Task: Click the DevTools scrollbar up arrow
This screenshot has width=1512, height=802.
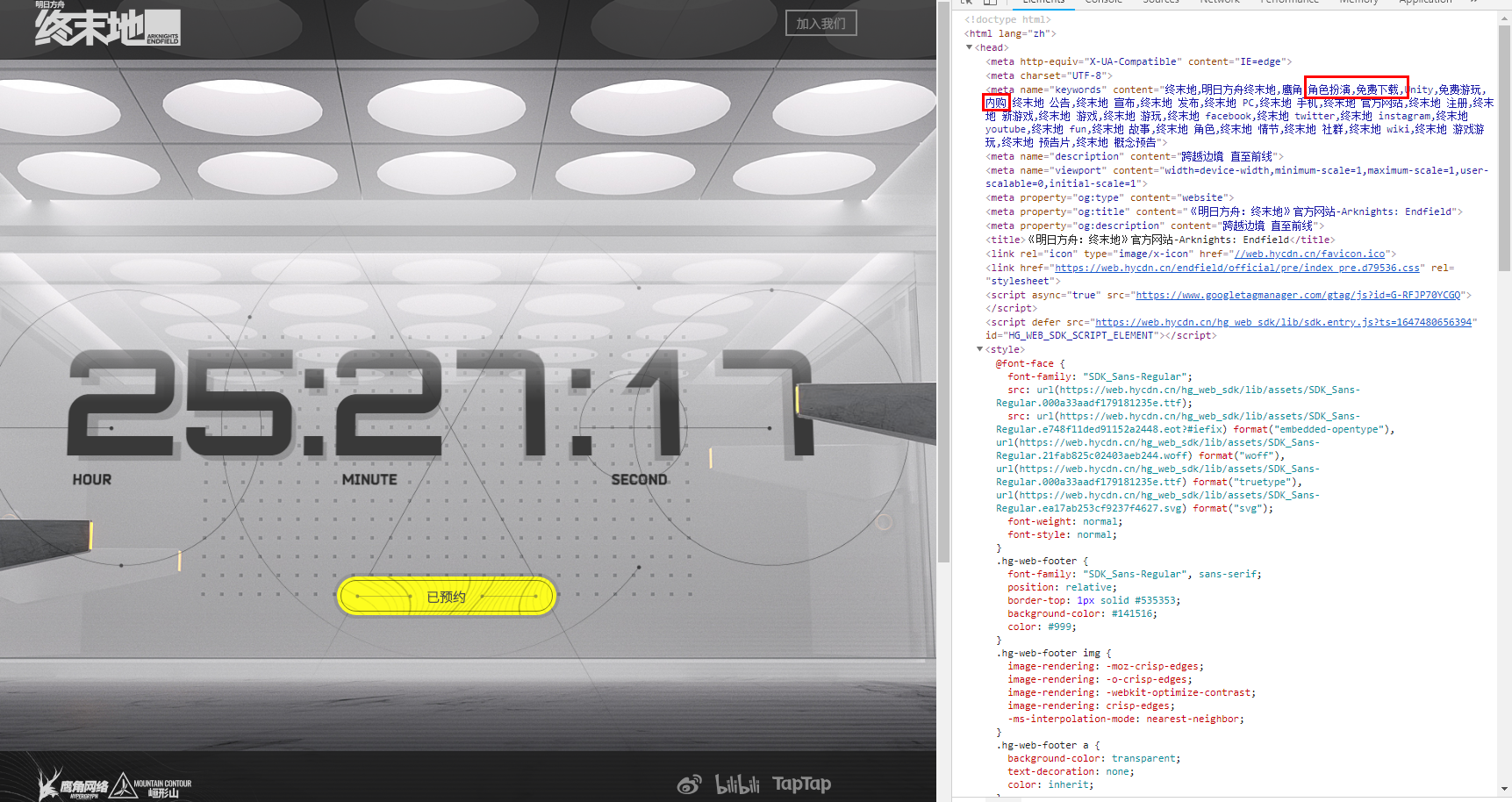Action: point(1504,18)
